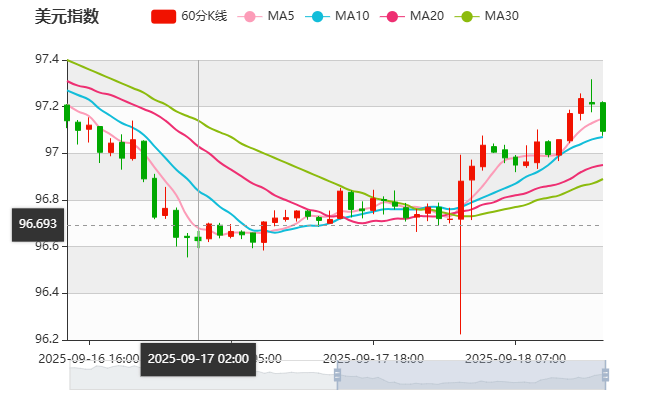Viewport: 670px width, 400px height.
Task: Click the MA10 cyan legend marker
Action: point(316,16)
